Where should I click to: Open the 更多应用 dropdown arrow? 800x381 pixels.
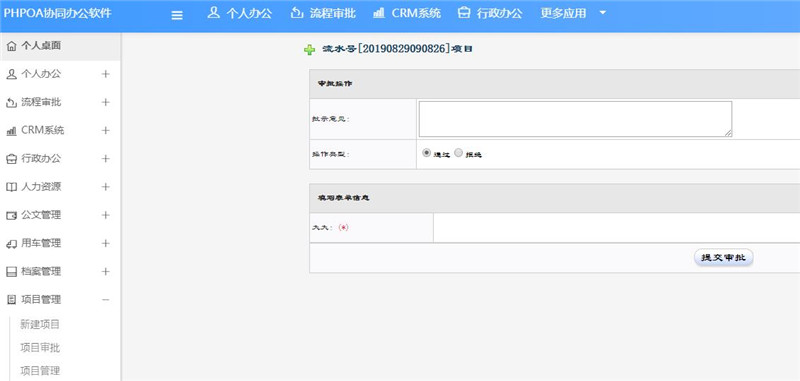[603, 13]
